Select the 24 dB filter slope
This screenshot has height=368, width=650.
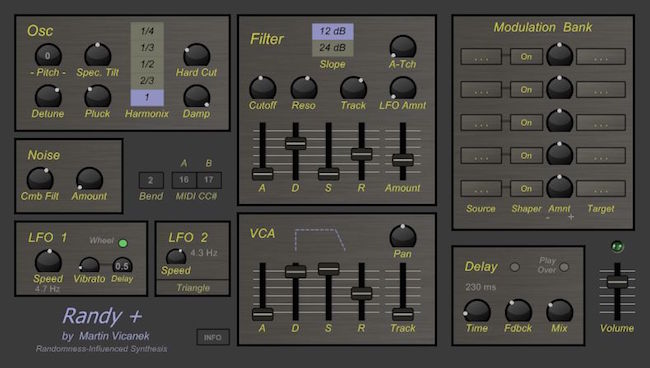coord(332,48)
